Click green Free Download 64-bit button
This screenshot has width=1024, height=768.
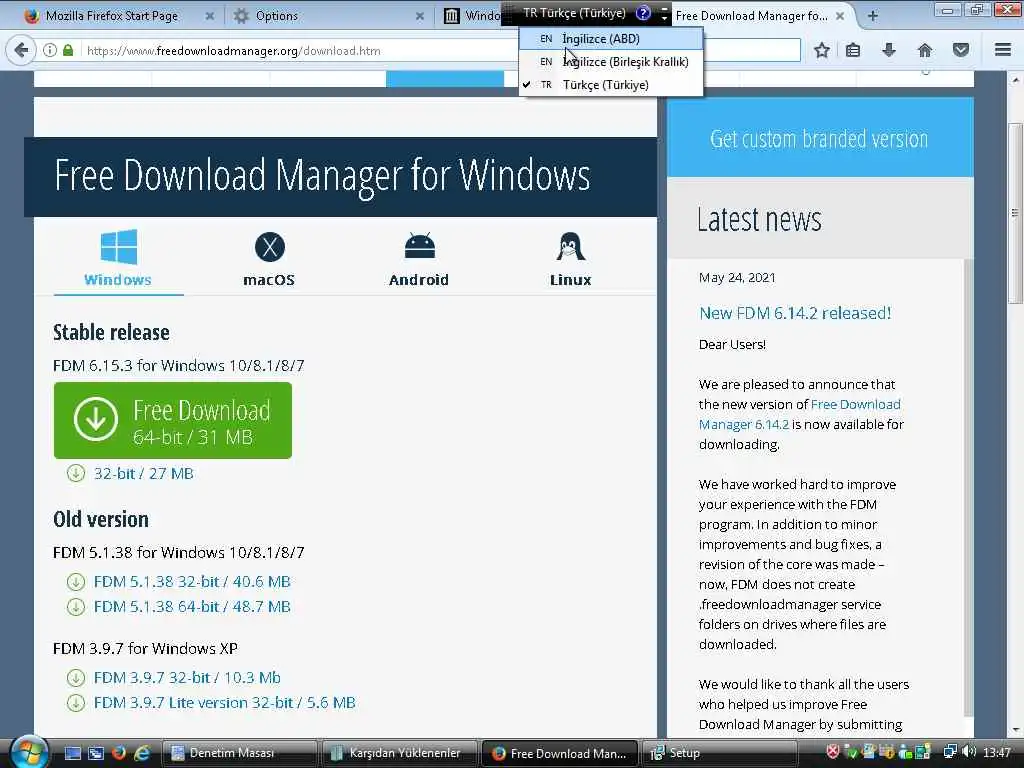coord(173,421)
